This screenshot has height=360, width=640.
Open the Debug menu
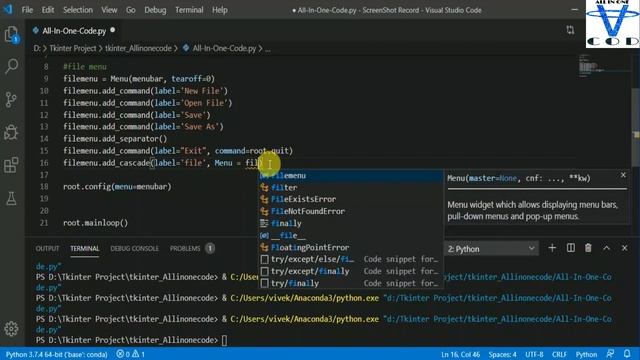point(155,10)
